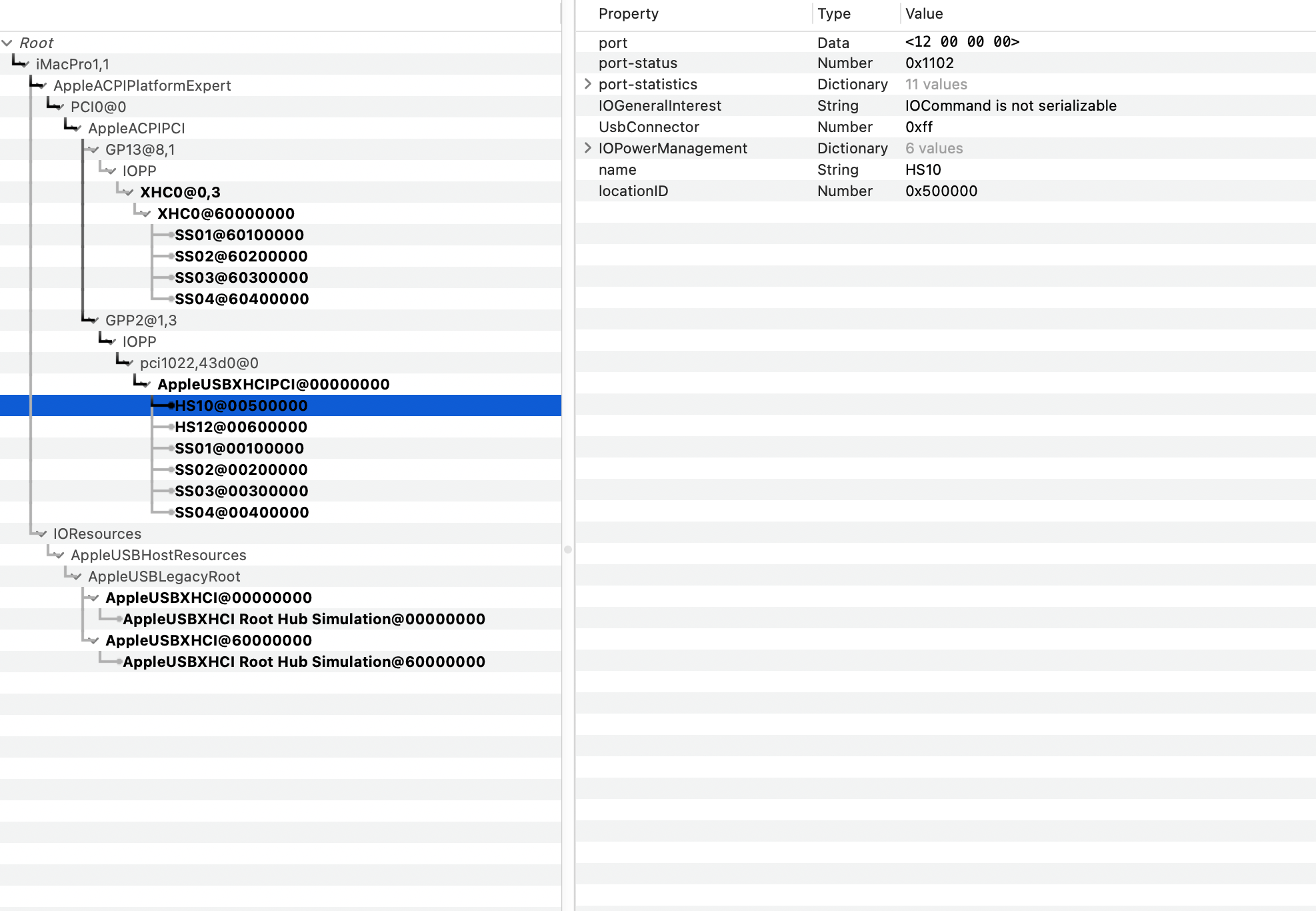Select SS01@60100000 under XHC0

coord(239,235)
